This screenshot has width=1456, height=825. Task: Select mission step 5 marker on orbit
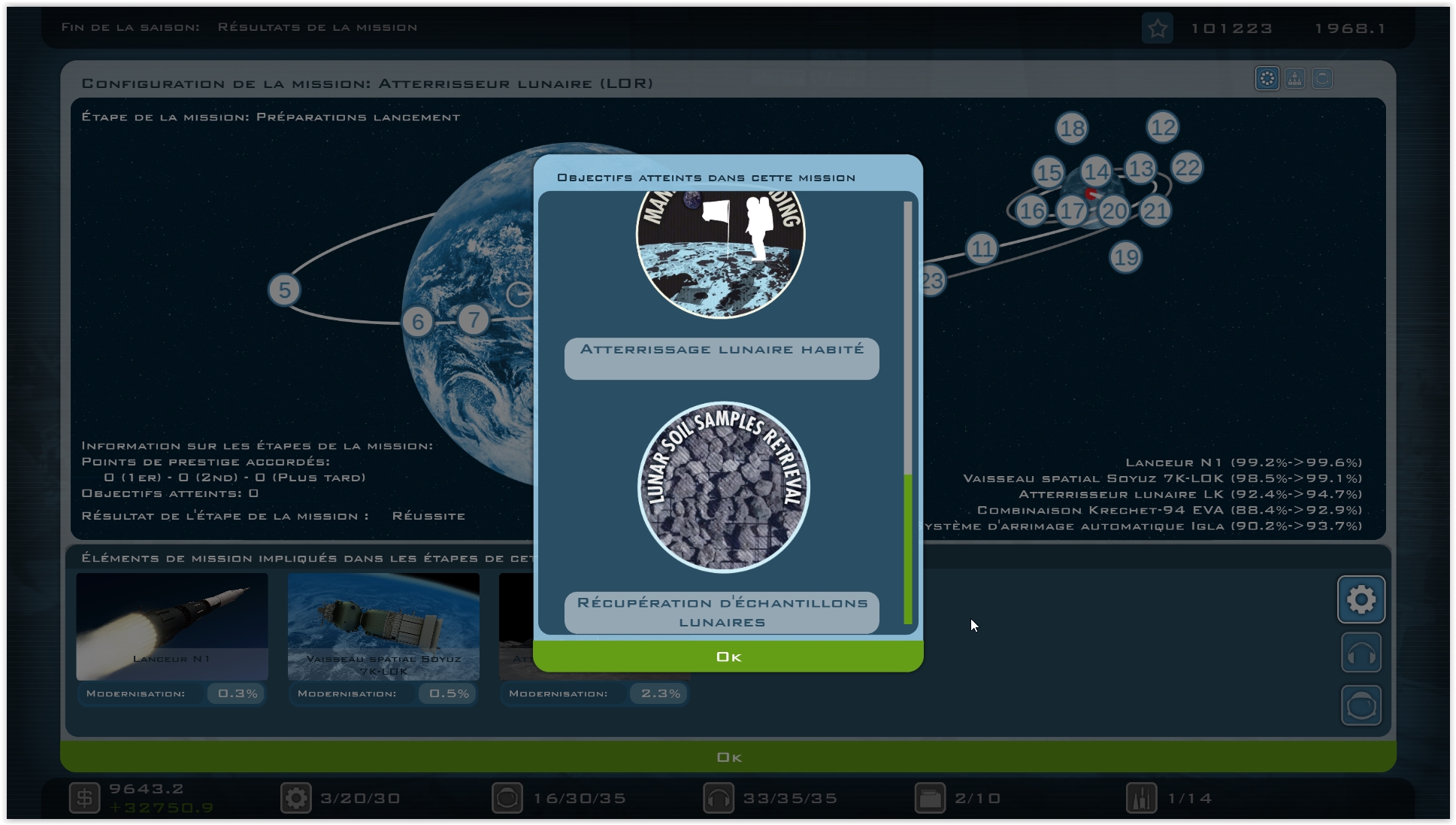[284, 290]
